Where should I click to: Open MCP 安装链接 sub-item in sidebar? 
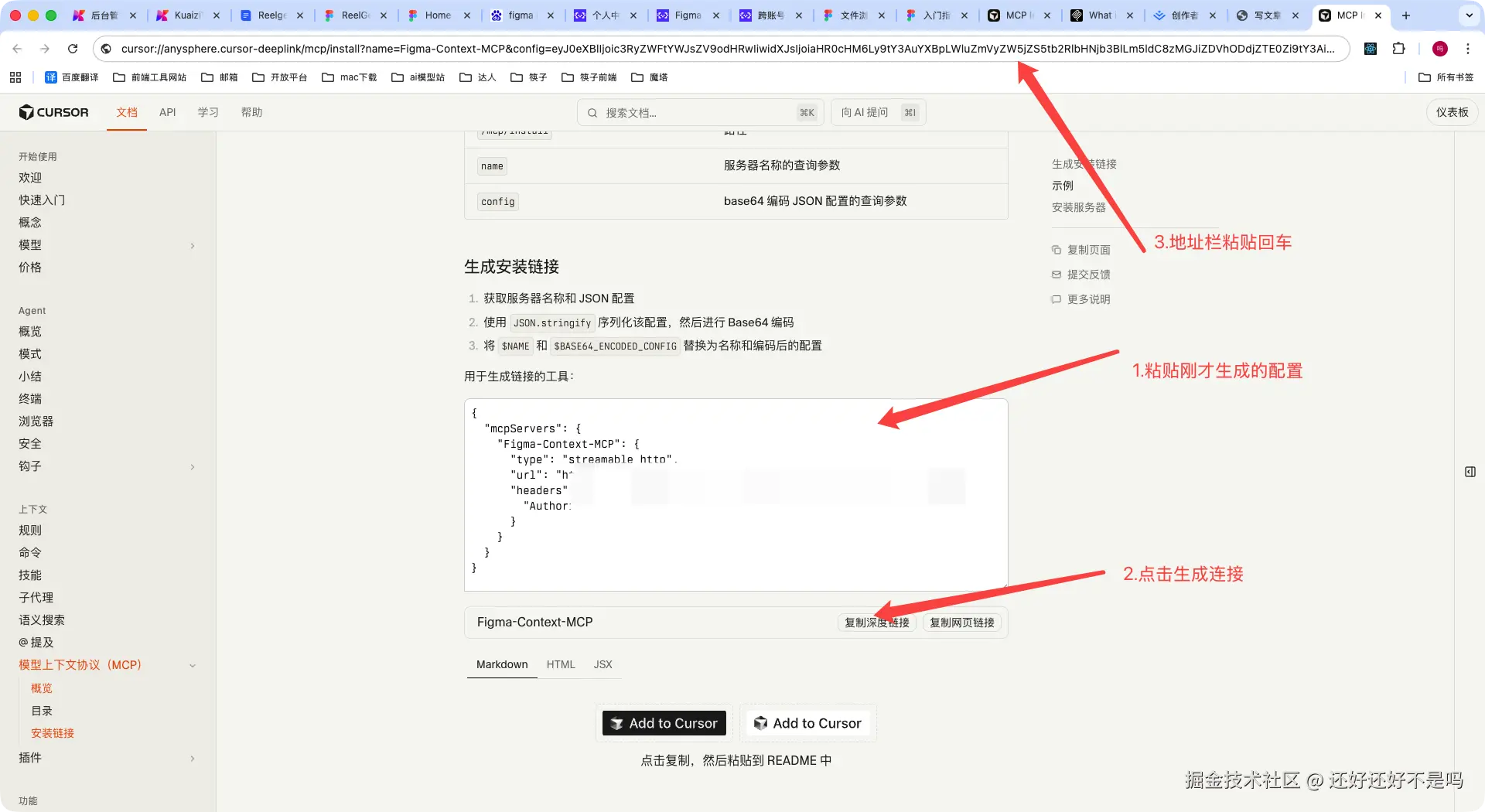53,733
